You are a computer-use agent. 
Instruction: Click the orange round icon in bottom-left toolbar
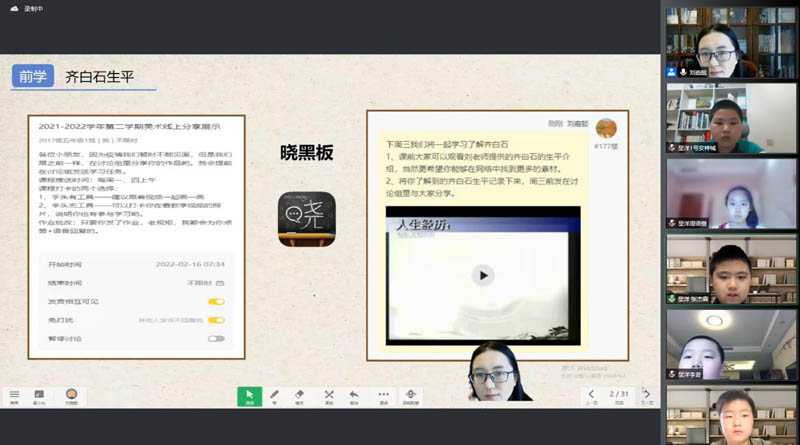click(x=71, y=395)
